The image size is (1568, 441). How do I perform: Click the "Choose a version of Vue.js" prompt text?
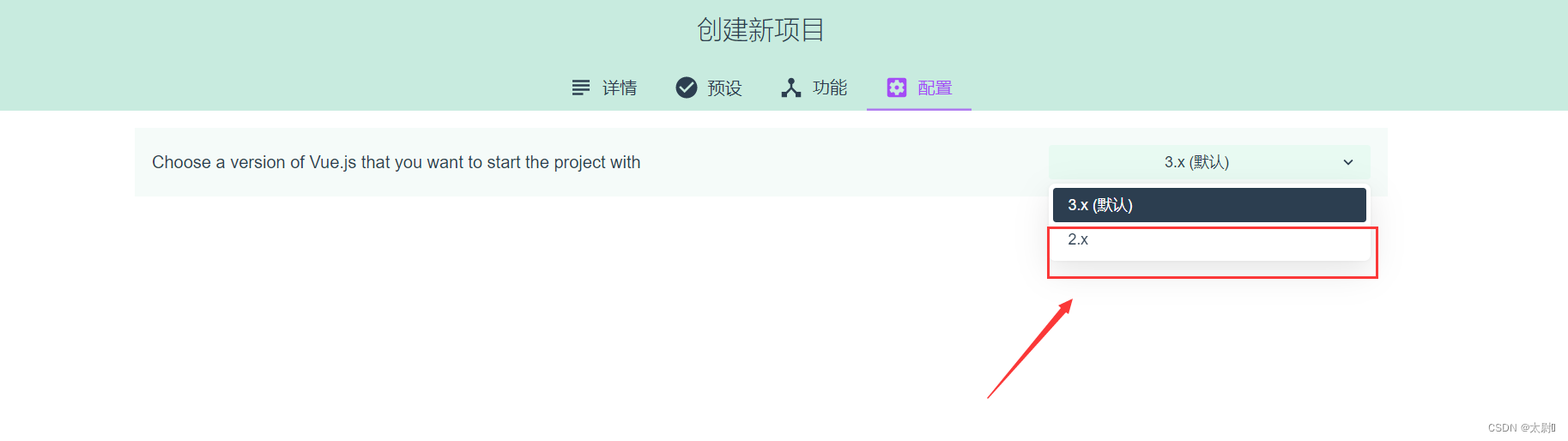tap(397, 162)
